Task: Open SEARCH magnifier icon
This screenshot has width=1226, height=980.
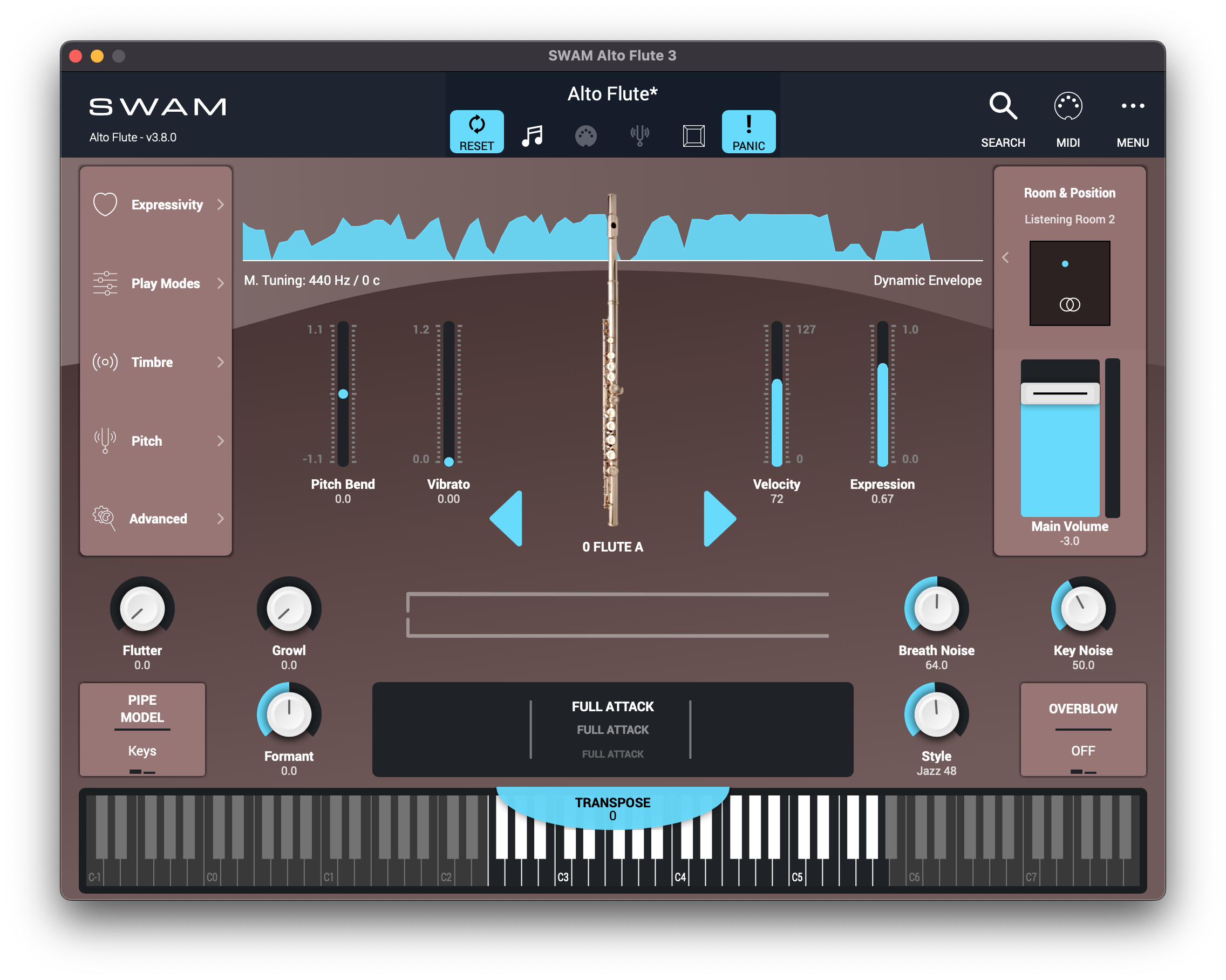Action: [x=1003, y=106]
